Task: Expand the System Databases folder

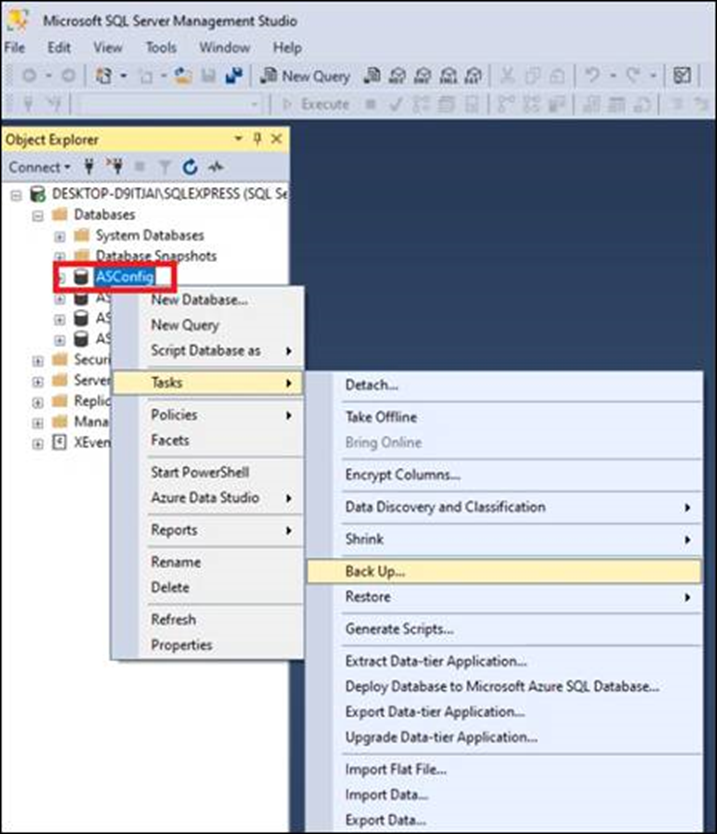Action: [60, 237]
